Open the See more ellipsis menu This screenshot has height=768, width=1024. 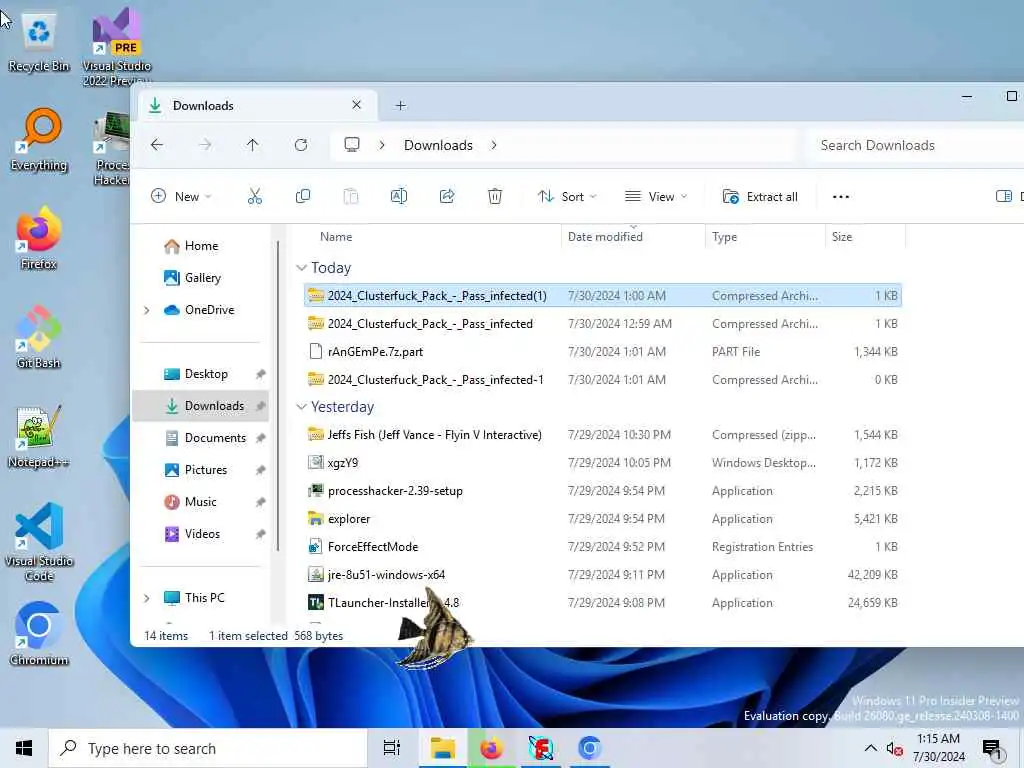click(840, 197)
